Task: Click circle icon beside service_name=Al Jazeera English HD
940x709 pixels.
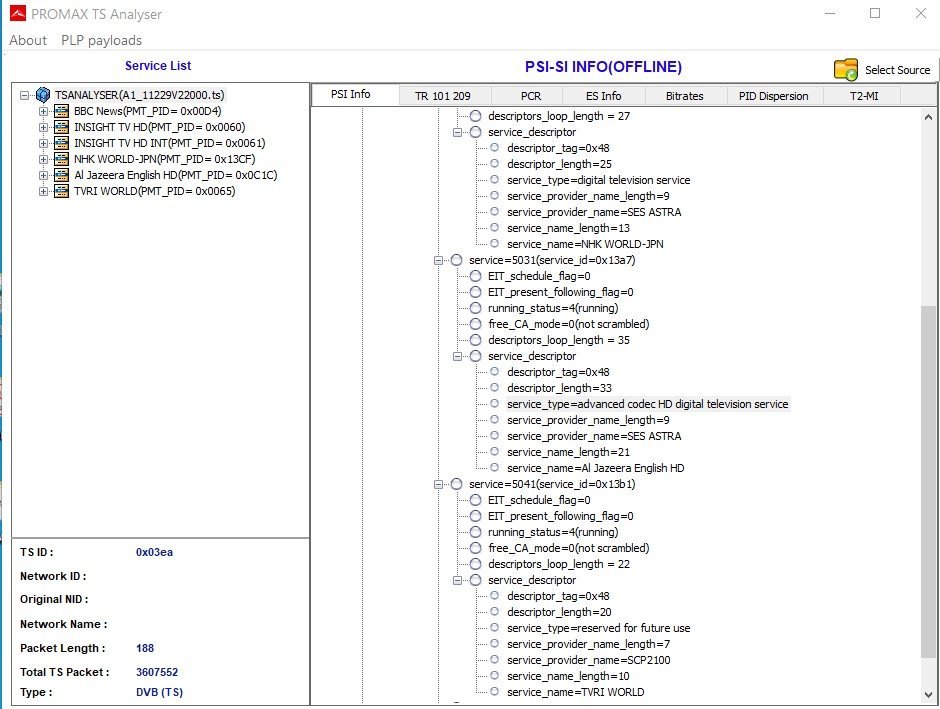Action: pyautogui.click(x=495, y=467)
